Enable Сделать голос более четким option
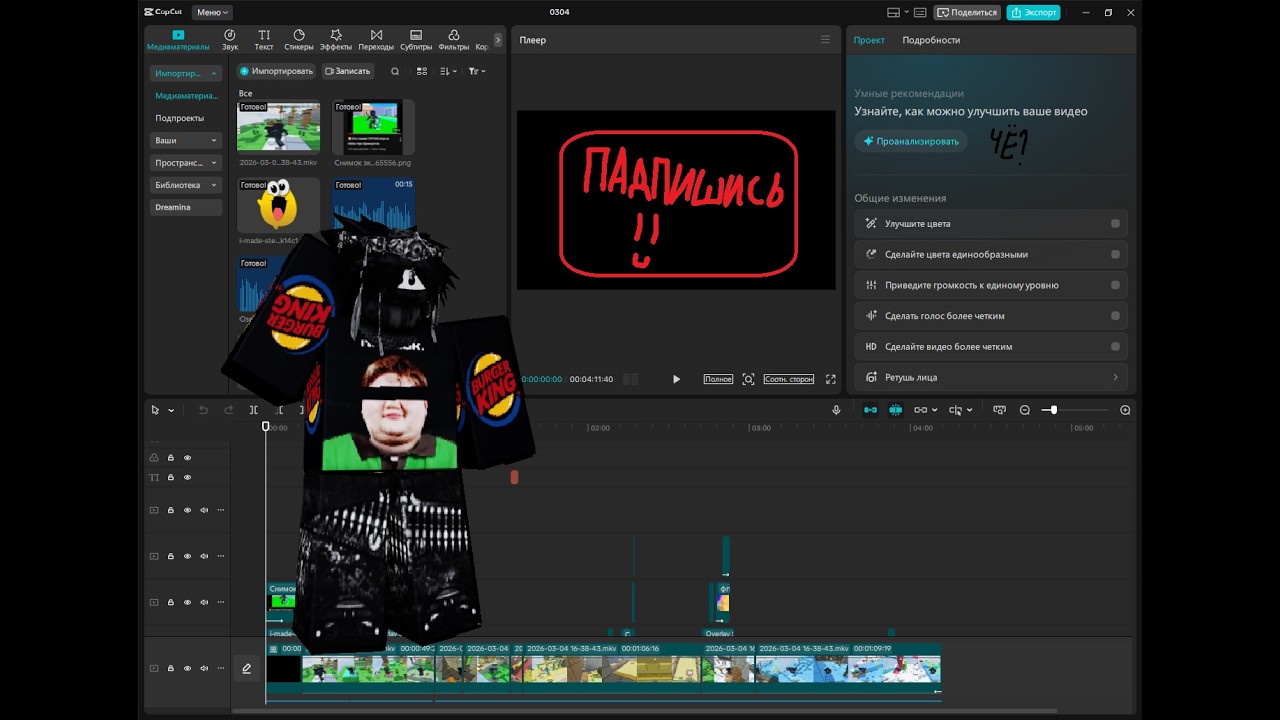 [x=1115, y=316]
